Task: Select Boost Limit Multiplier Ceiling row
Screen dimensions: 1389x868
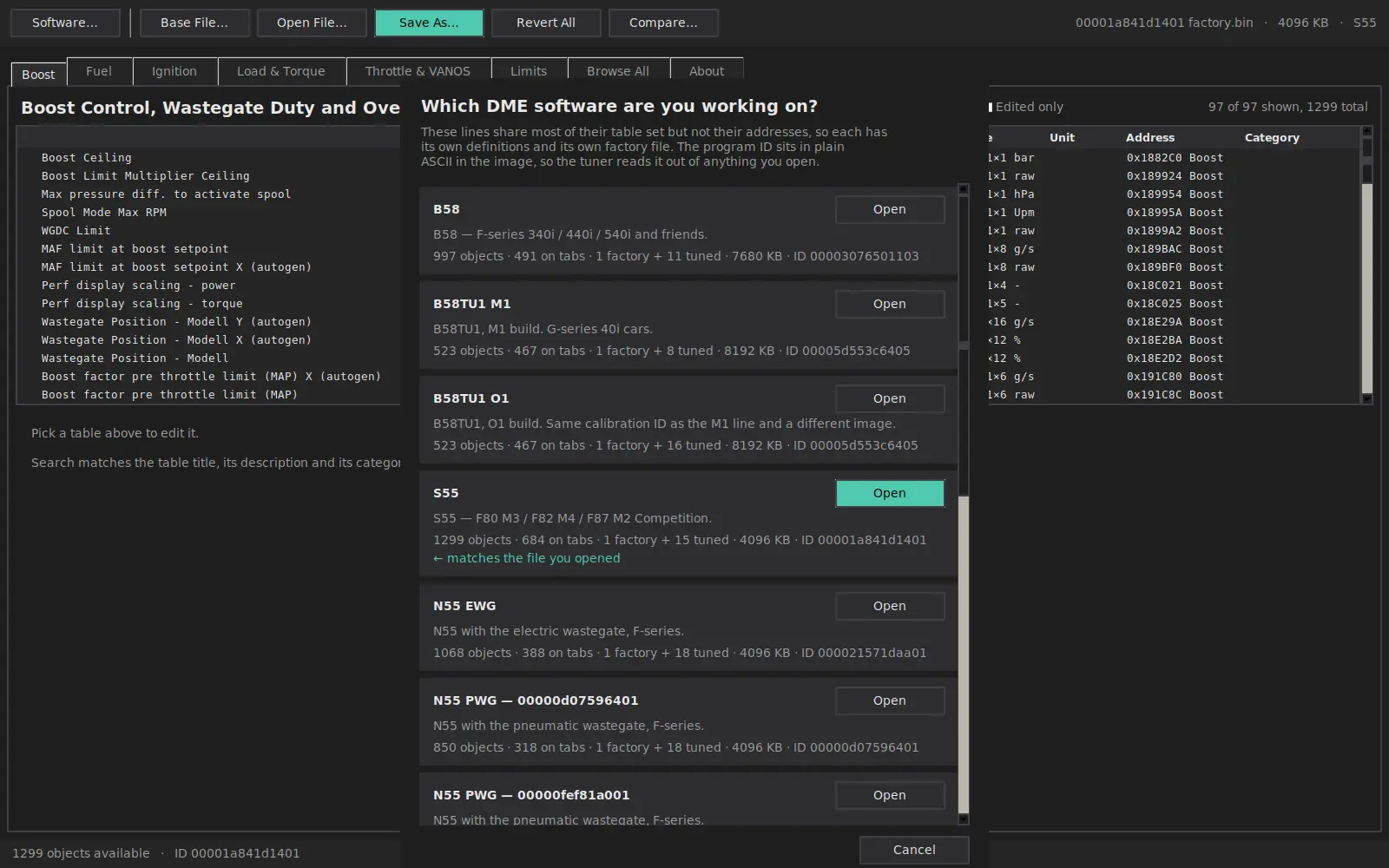Action: tap(209, 176)
